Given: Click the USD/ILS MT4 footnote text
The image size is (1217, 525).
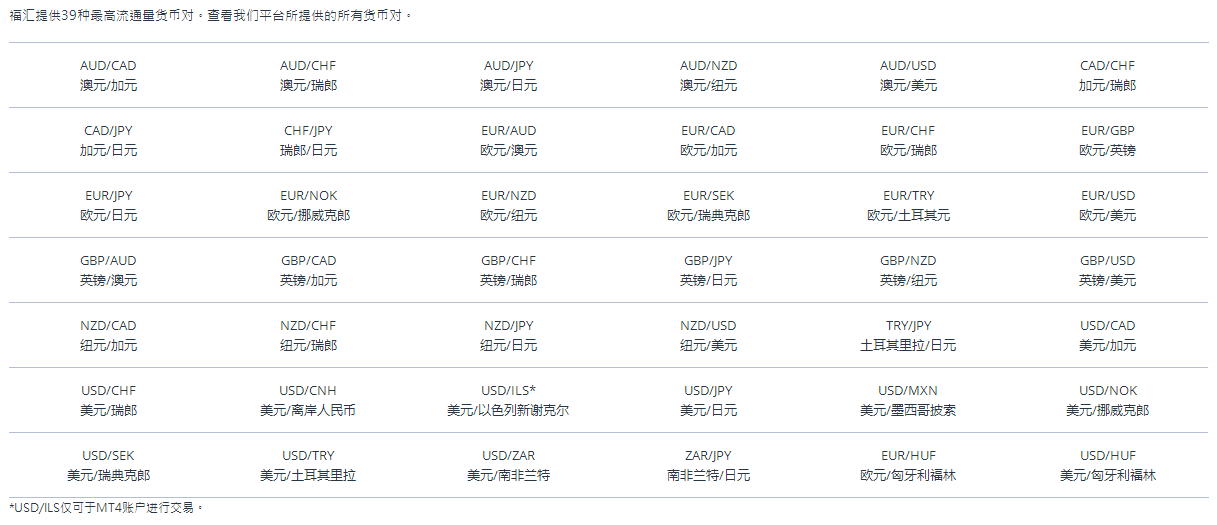Looking at the screenshot, I should pyautogui.click(x=106, y=508).
